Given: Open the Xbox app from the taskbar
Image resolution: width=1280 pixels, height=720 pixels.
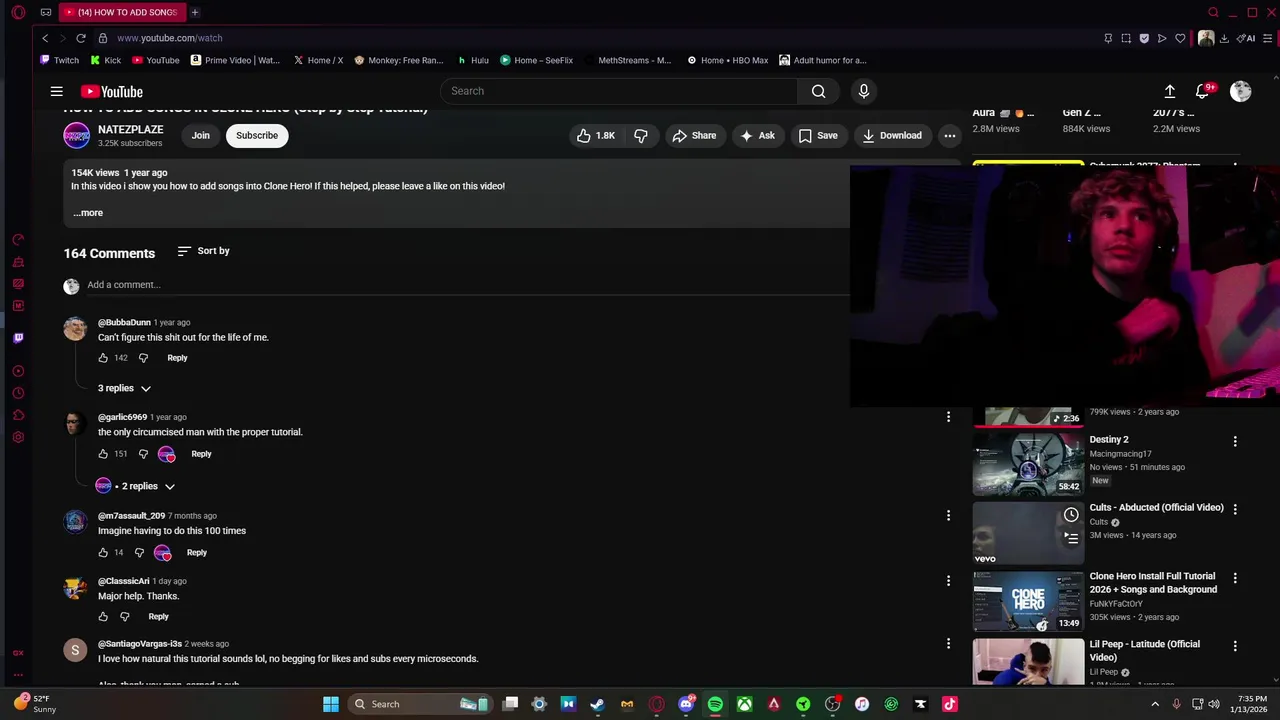Looking at the screenshot, I should pyautogui.click(x=744, y=704).
